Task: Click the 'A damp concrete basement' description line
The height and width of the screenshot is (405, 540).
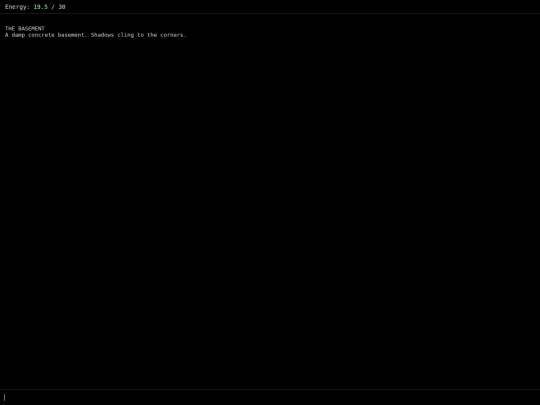Action: tap(95, 35)
